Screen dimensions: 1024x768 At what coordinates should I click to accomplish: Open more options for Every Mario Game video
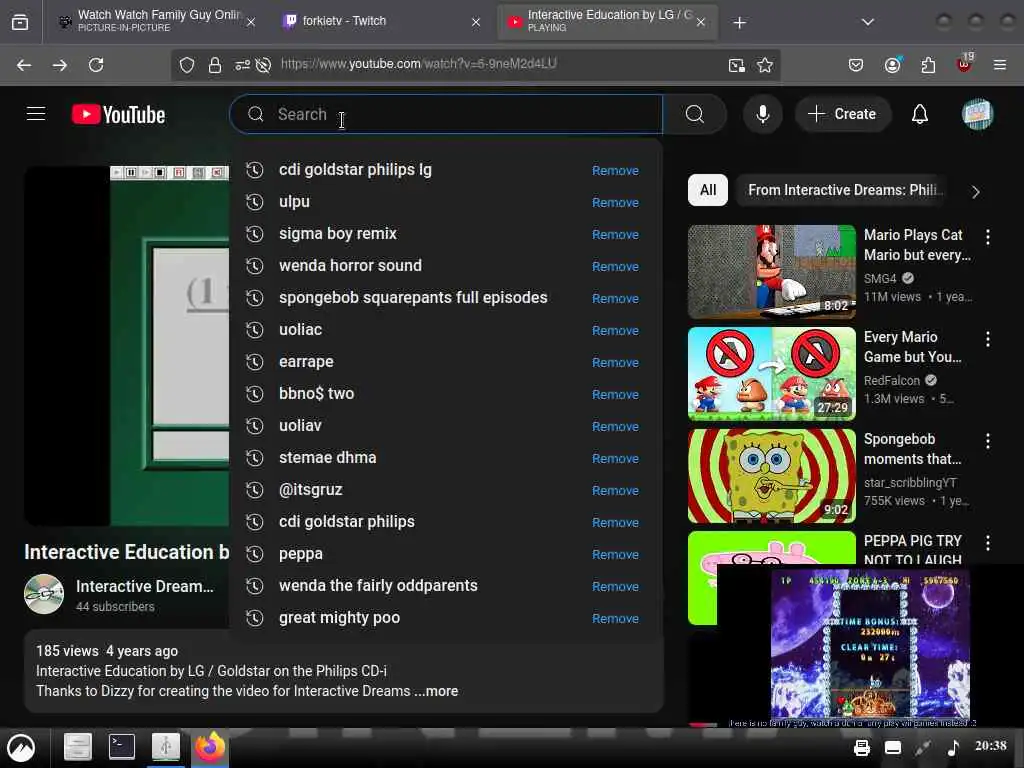click(x=987, y=339)
